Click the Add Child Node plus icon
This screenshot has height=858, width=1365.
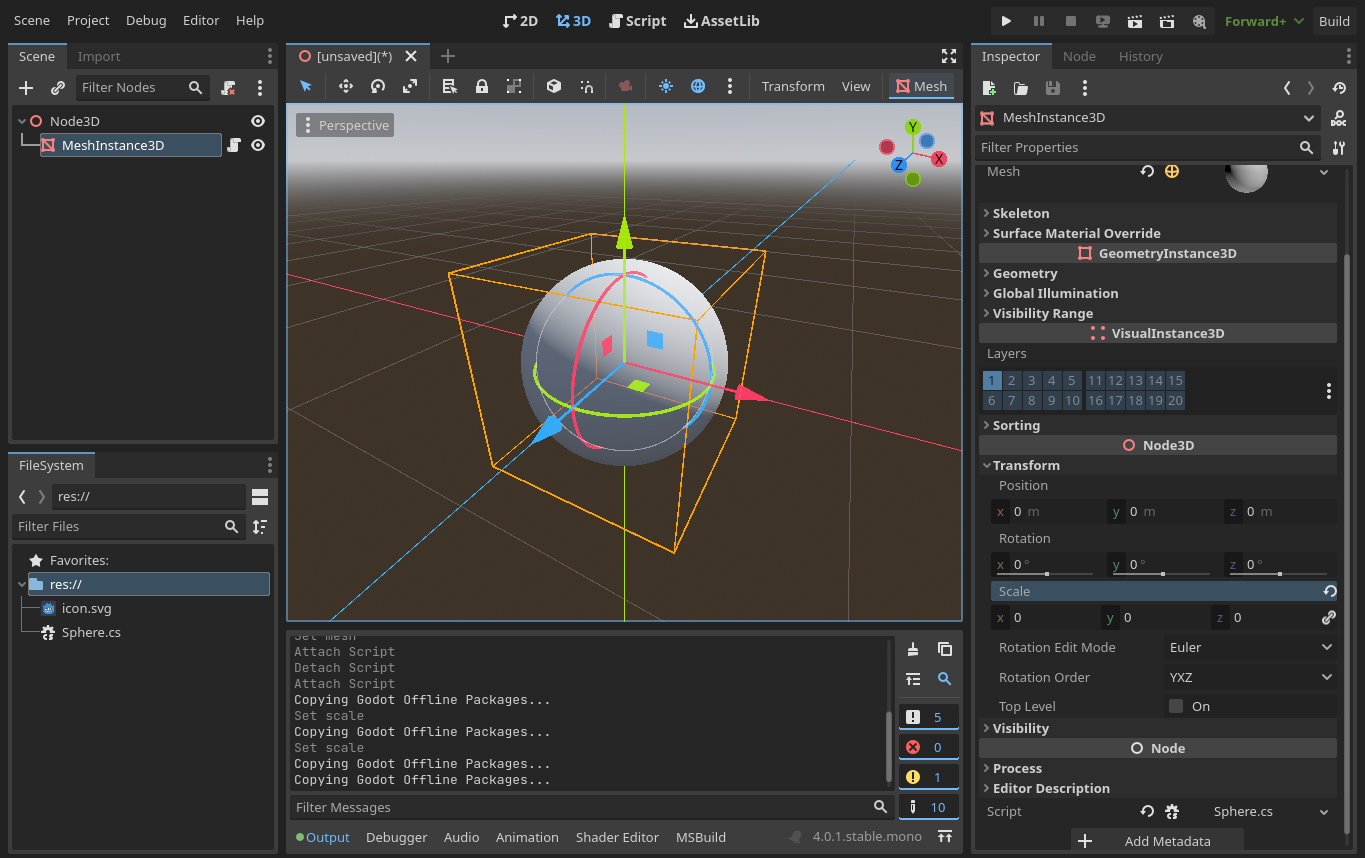click(x=26, y=88)
